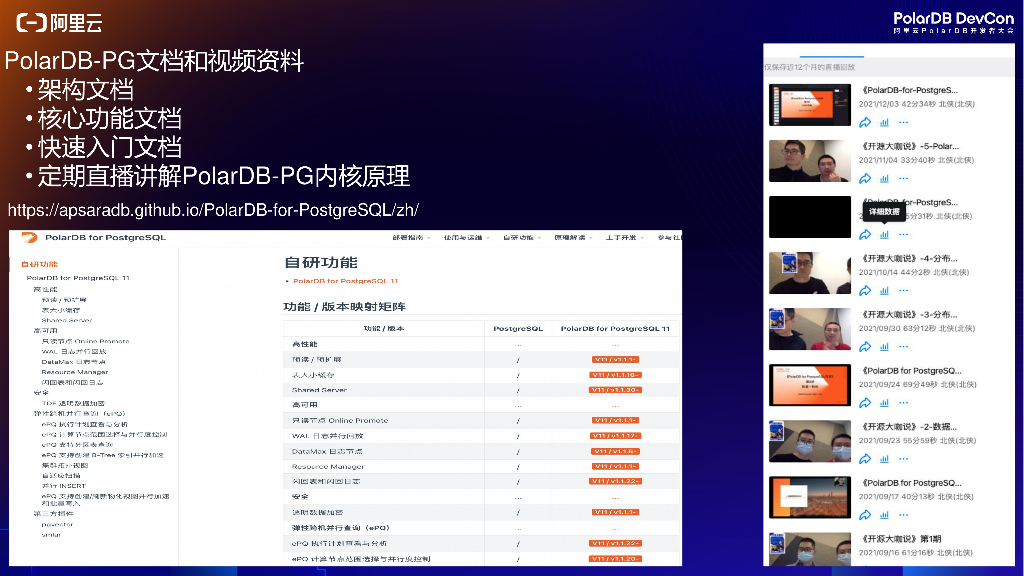Click the PolarDB for PostgreSQL site logo
Viewport: 1024px width, 576px height.
pos(29,238)
